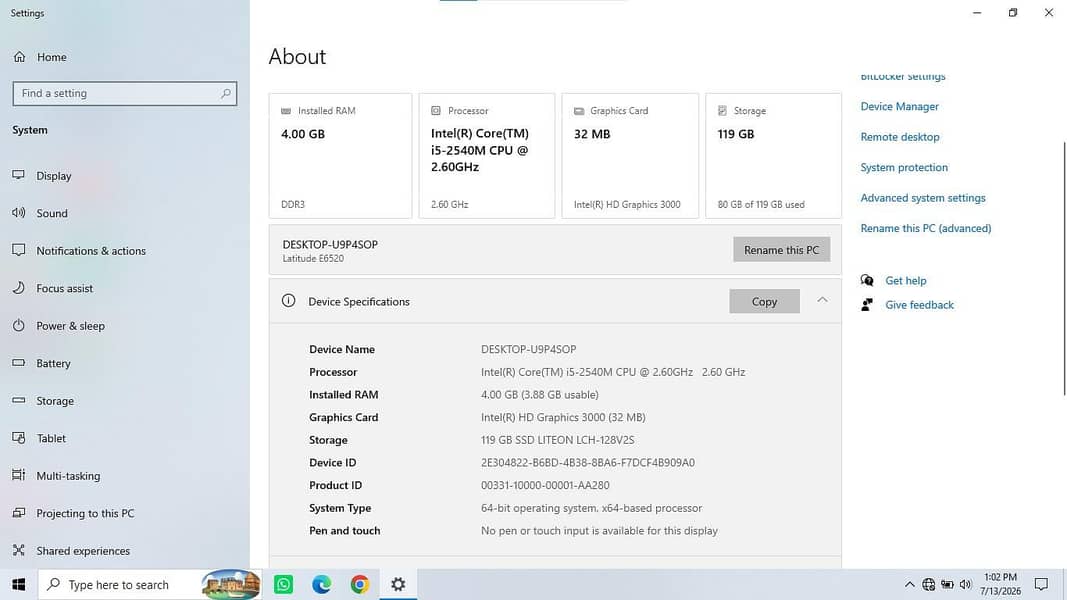Select the Battery icon in sidebar
This screenshot has height=600, width=1067.
[x=18, y=363]
